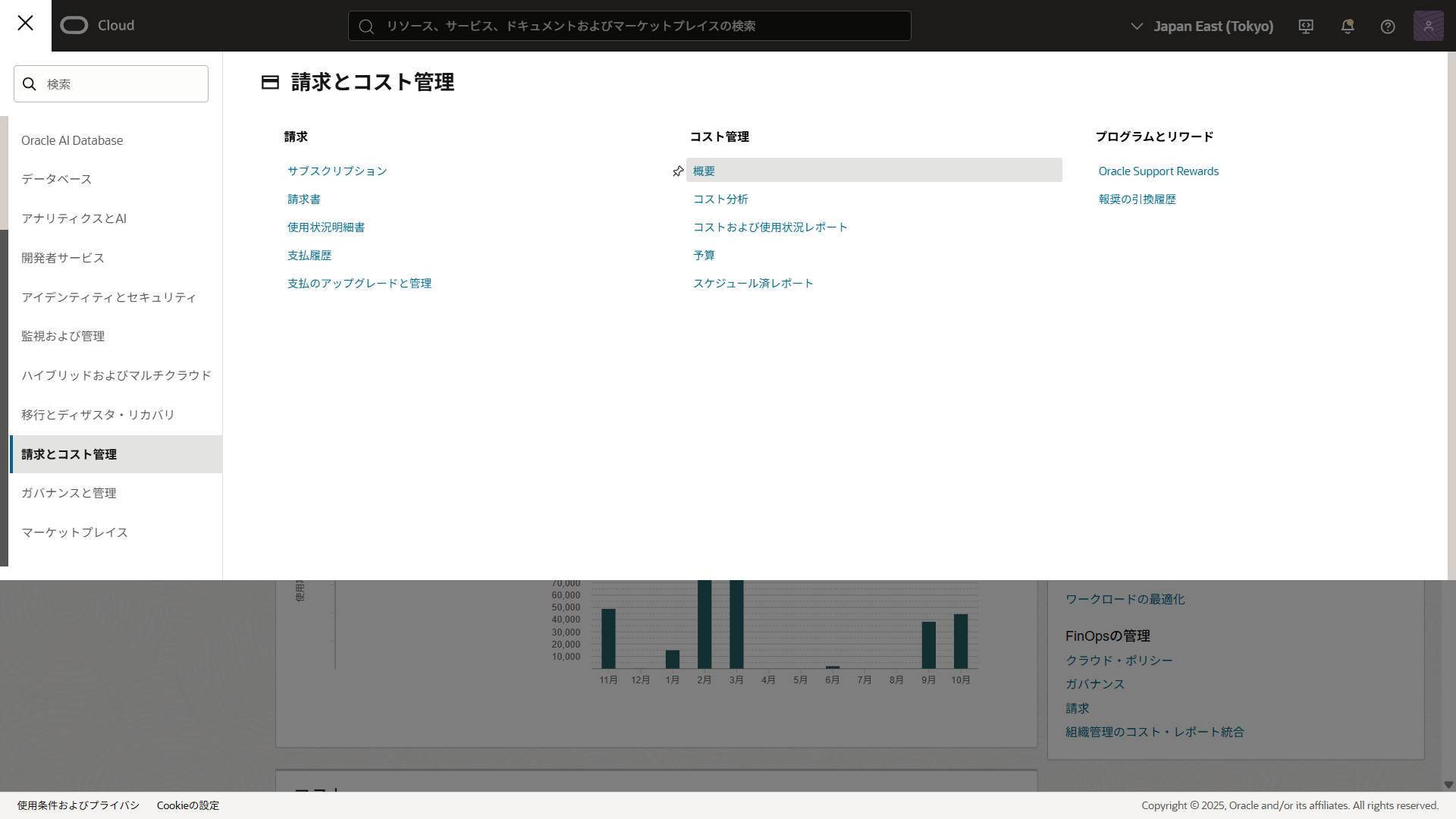
Task: Click the page scrollbar down arrow
Action: [1448, 785]
